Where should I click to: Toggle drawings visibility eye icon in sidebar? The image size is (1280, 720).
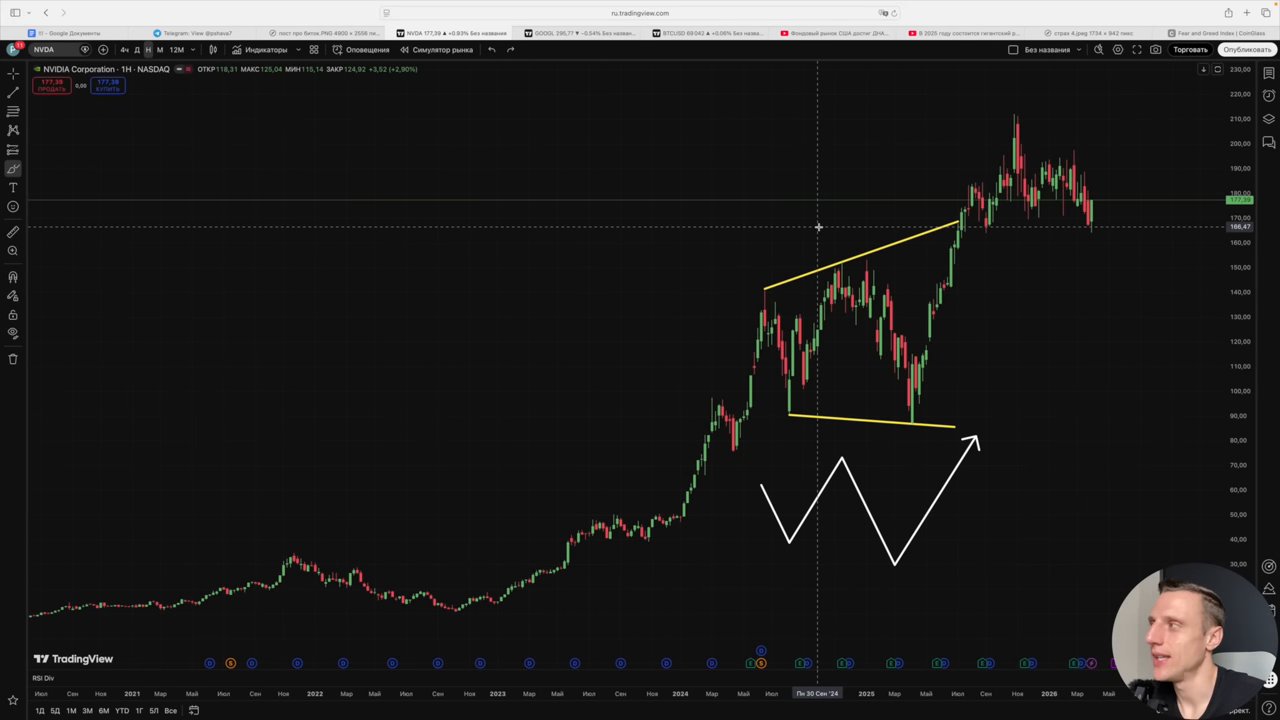click(13, 333)
